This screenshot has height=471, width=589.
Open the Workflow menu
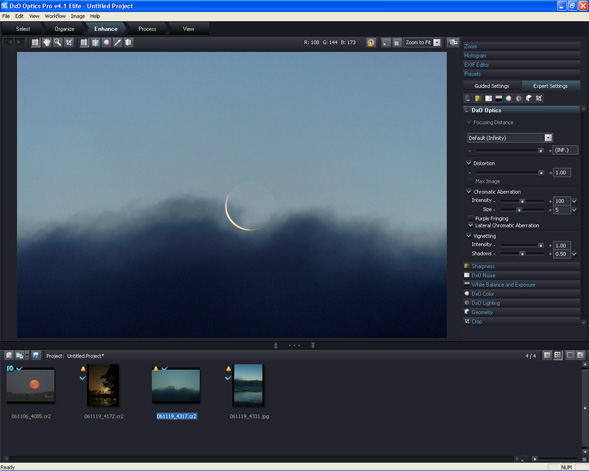coord(55,16)
